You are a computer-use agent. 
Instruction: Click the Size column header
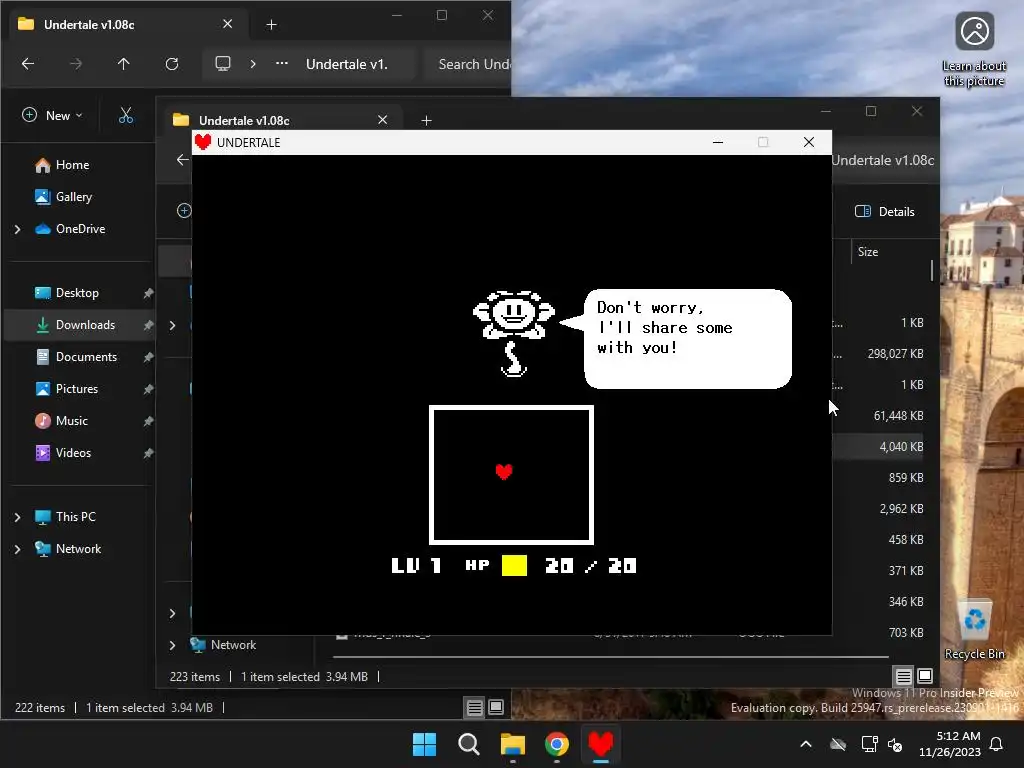coord(868,251)
